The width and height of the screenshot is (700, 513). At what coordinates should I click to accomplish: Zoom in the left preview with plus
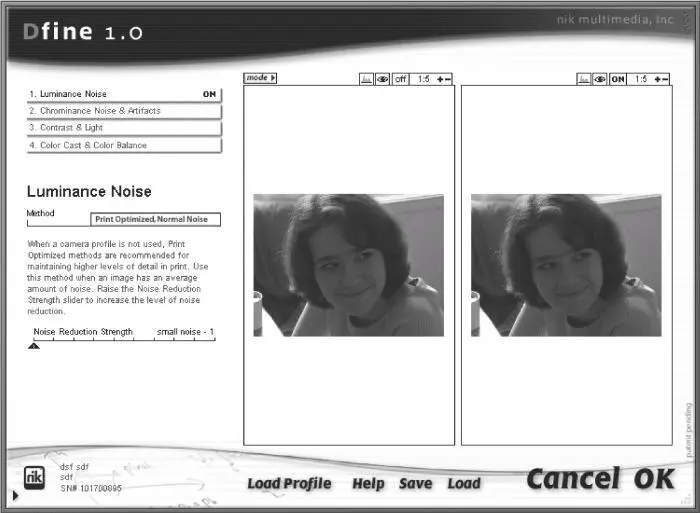coord(439,79)
